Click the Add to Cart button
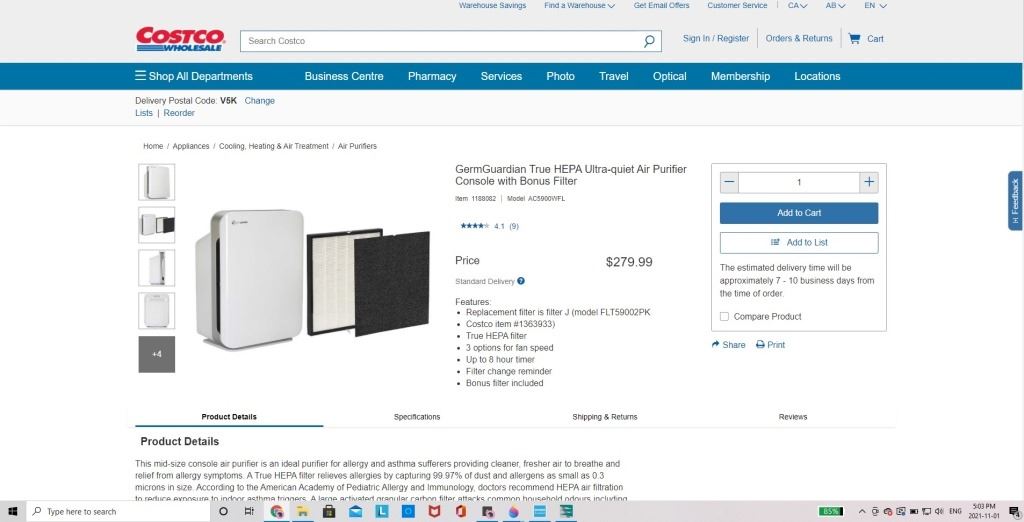The image size is (1024, 522). tap(799, 213)
